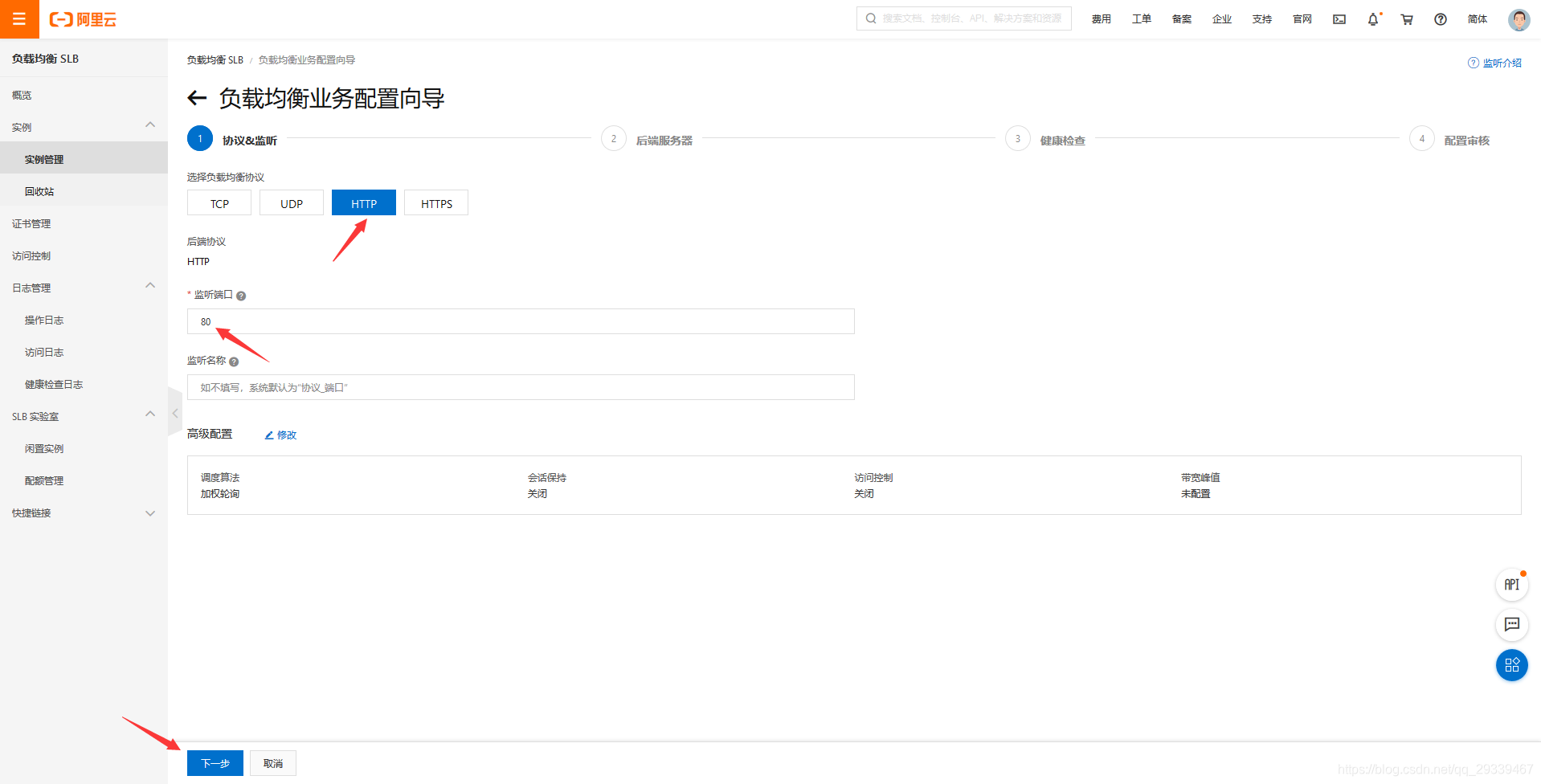This screenshot has height=784, width=1541.
Task: Click the 取消 cancel button
Action: (x=273, y=763)
